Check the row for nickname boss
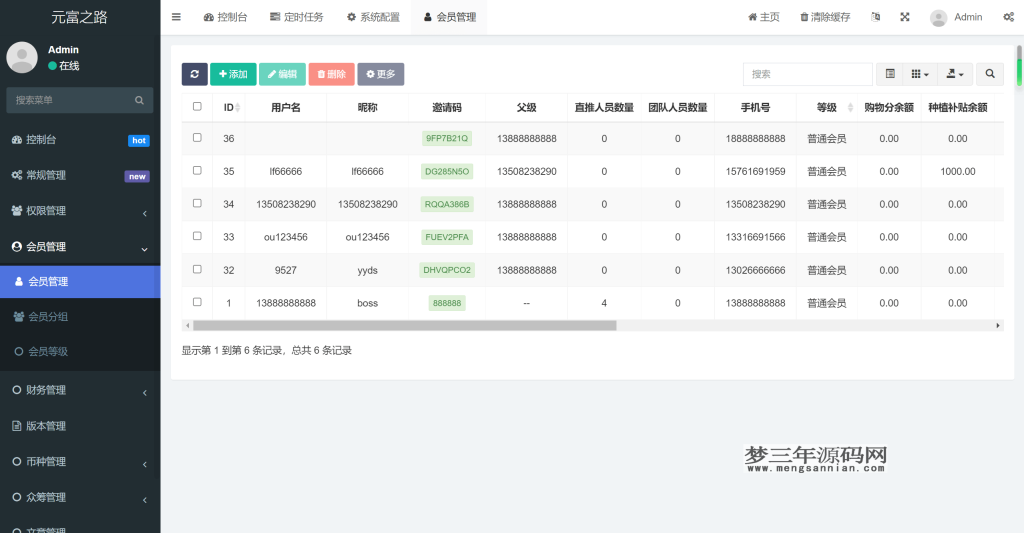1024x533 pixels. click(x=197, y=302)
